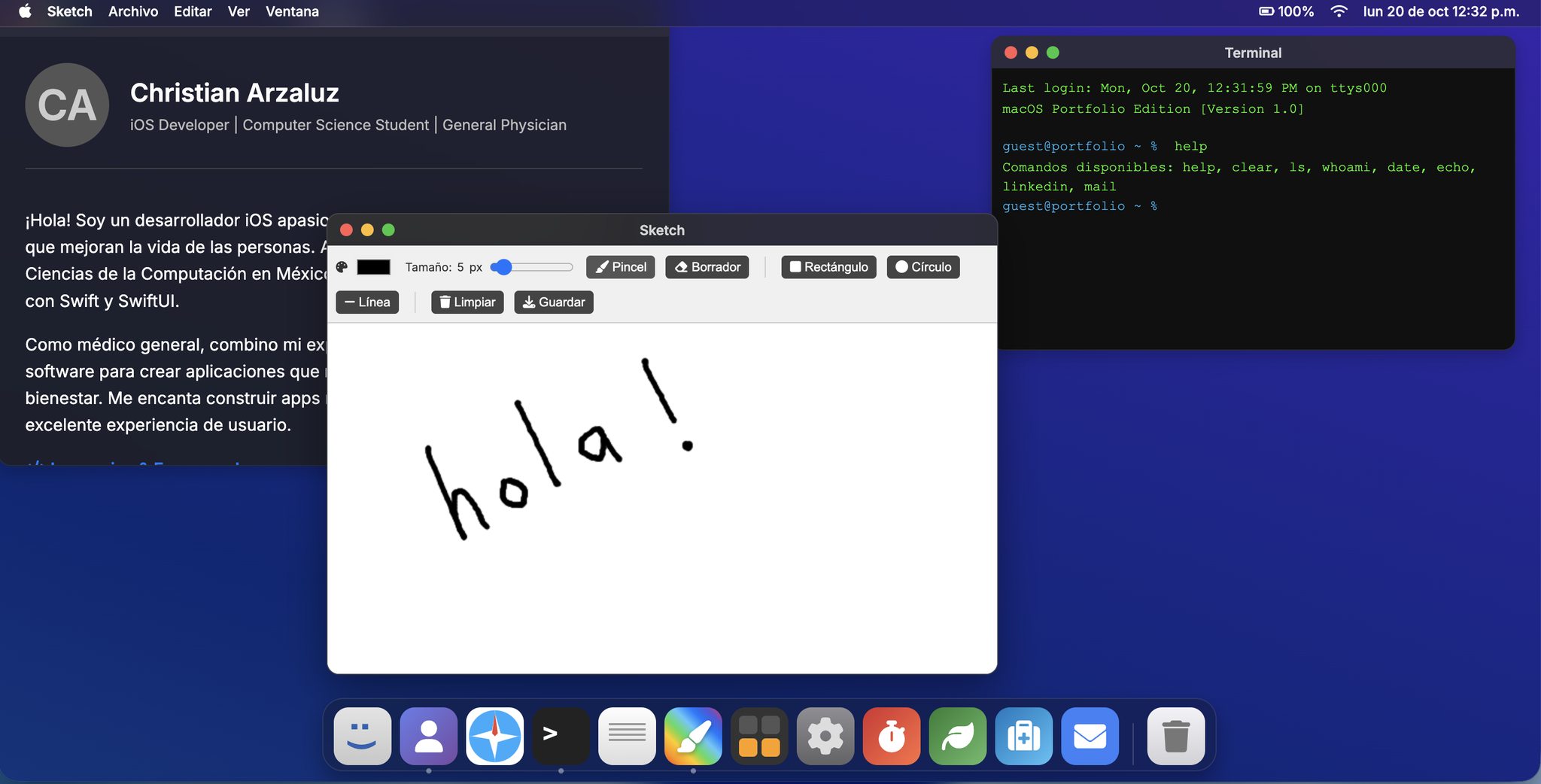Click the Sketch drawing canvas
Viewport: 1541px width, 784px height.
coord(662,498)
